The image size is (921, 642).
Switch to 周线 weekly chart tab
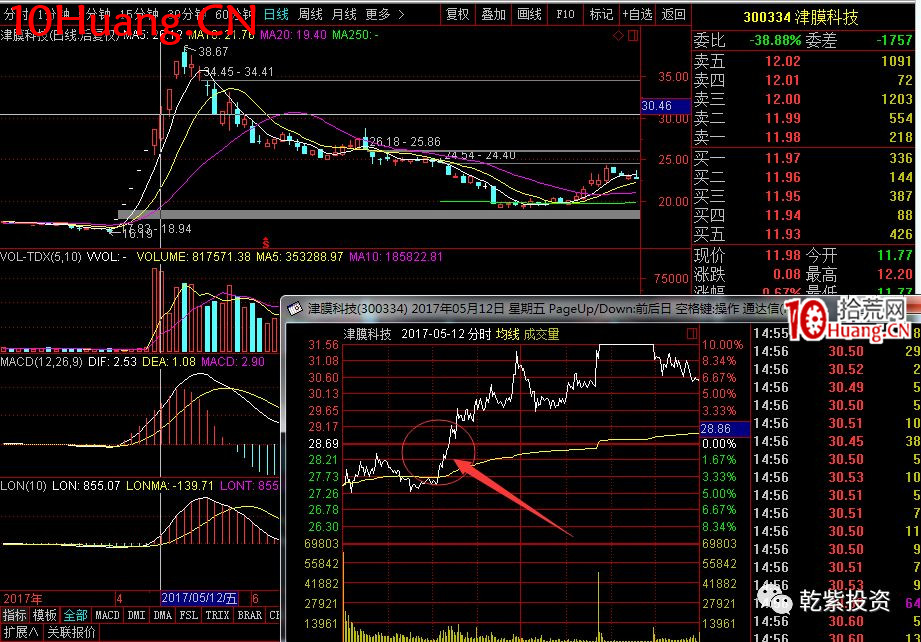310,14
